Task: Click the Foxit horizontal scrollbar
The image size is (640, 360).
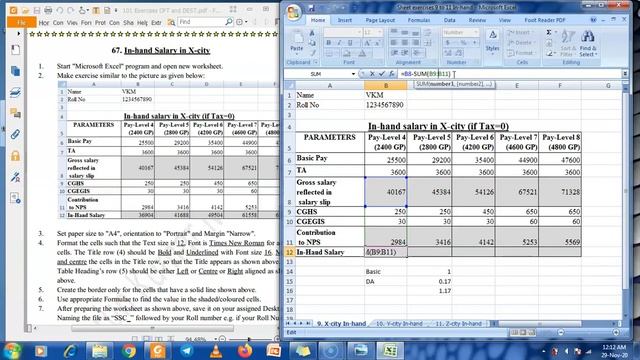Action: [152, 328]
